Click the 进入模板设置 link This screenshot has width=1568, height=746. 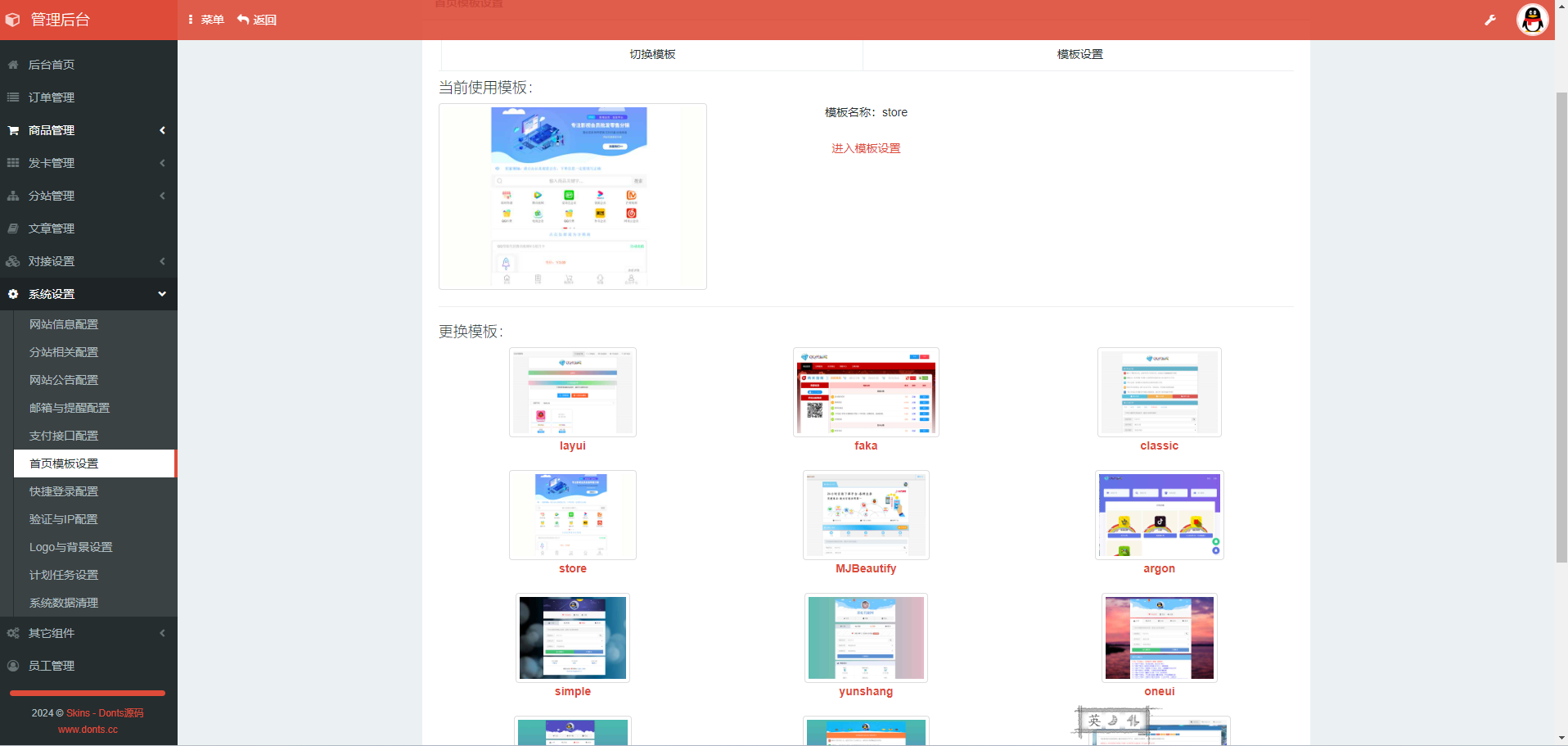865,148
